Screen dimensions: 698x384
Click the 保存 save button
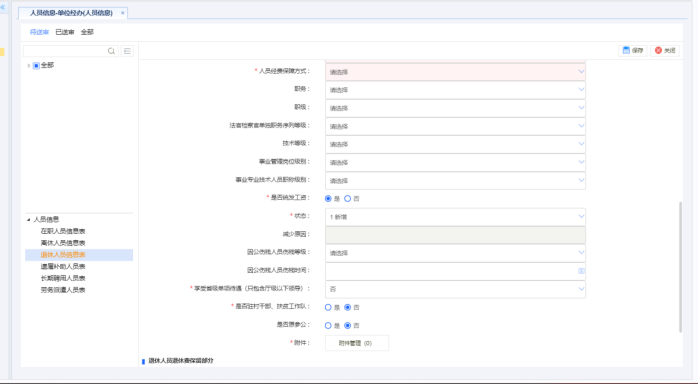point(633,51)
